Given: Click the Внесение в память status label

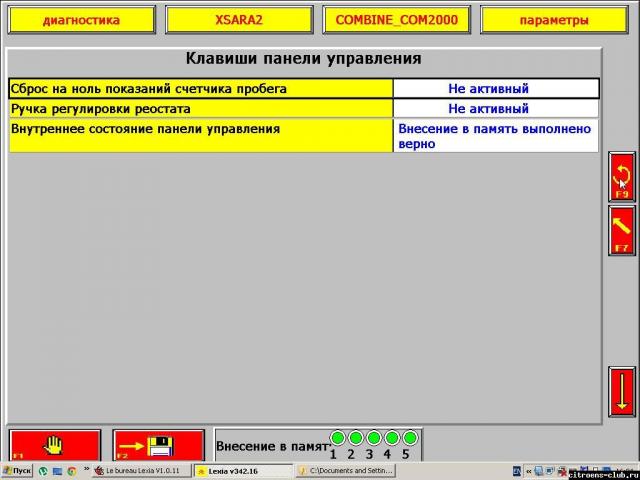Looking at the screenshot, I should [x=272, y=446].
